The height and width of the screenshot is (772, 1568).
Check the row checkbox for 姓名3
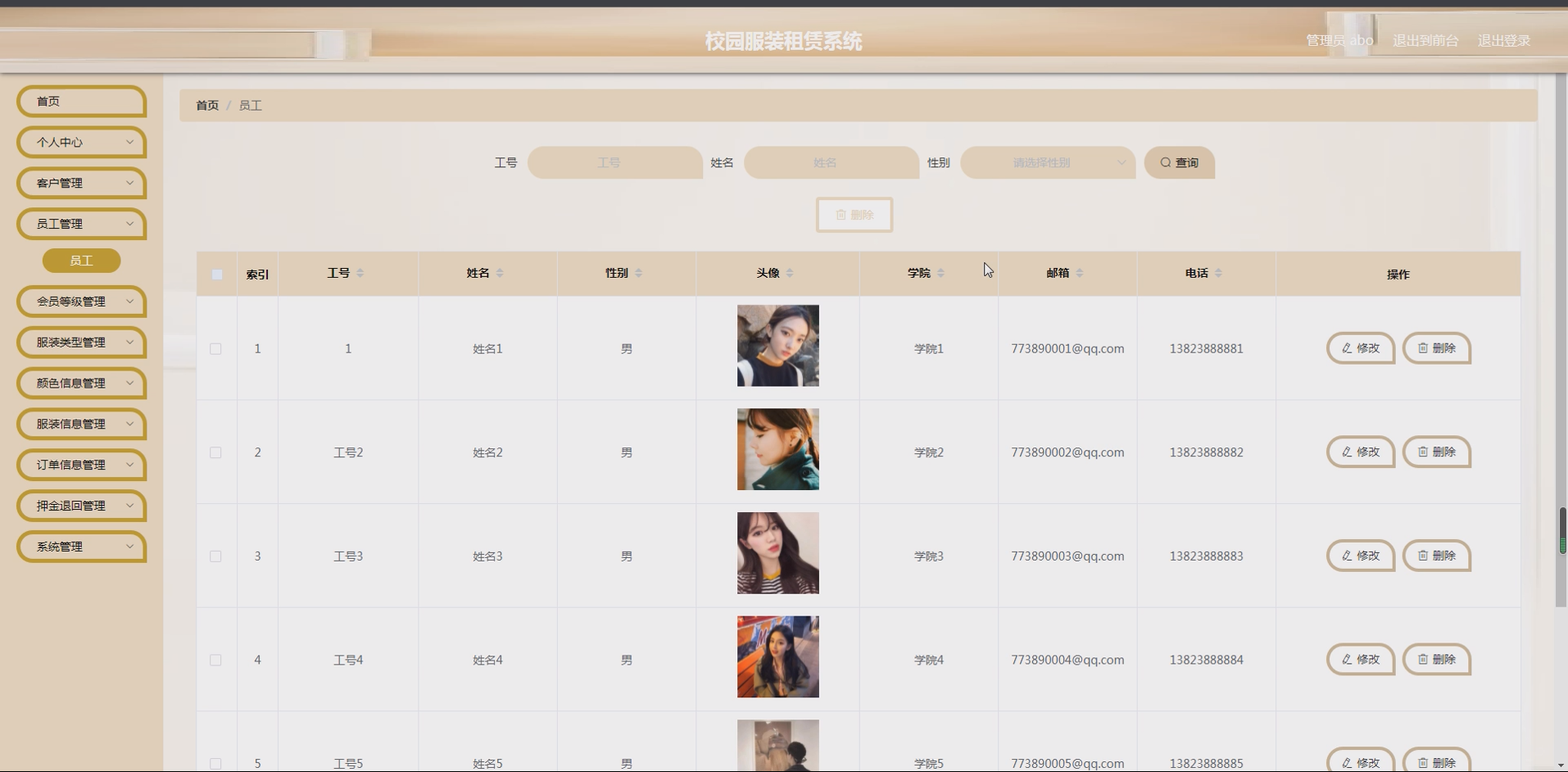point(215,556)
